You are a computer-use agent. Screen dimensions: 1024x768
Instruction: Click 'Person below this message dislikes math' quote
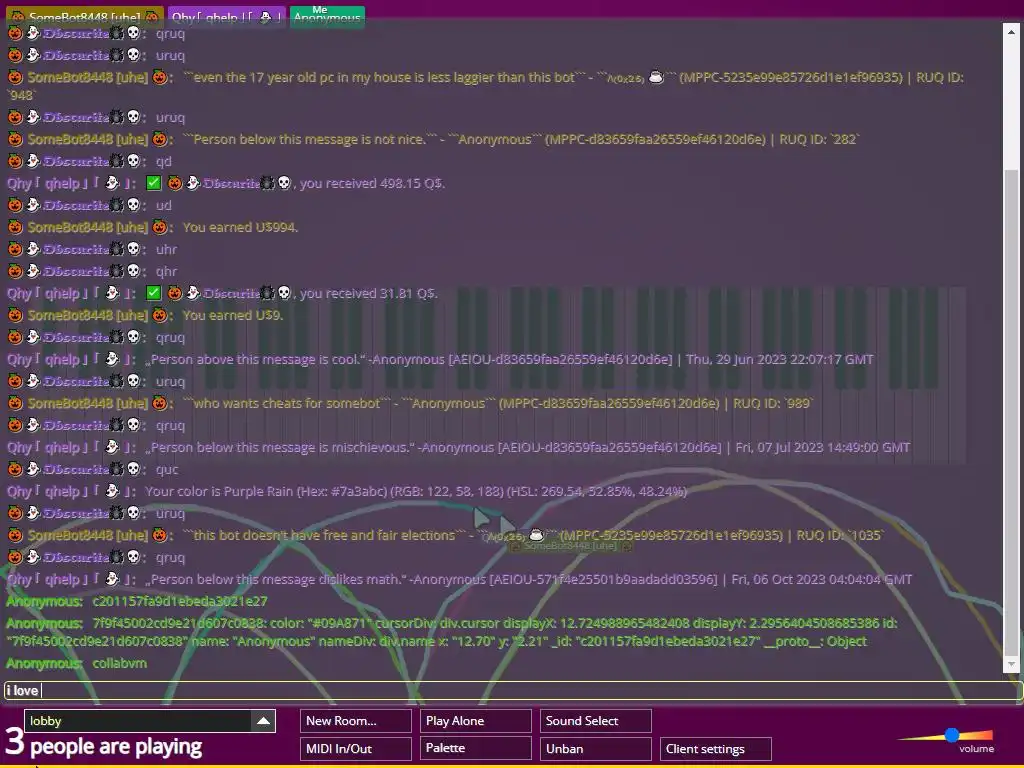(x=276, y=579)
